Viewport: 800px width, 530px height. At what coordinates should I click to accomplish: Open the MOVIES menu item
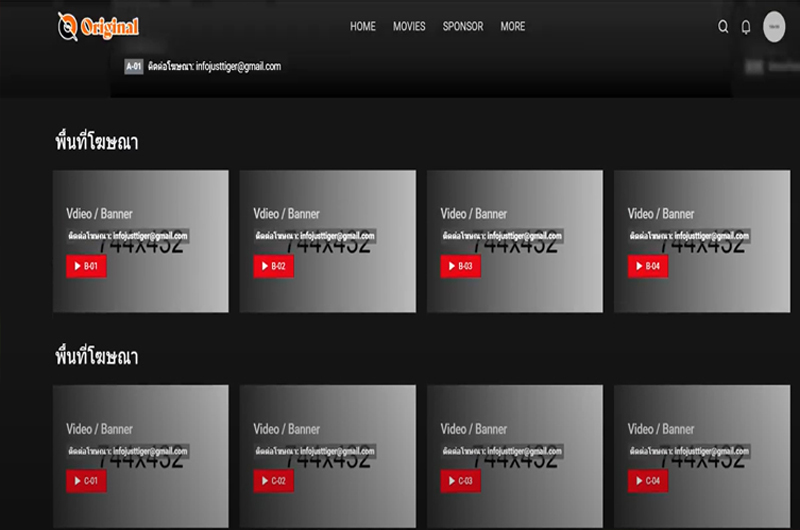click(x=409, y=27)
